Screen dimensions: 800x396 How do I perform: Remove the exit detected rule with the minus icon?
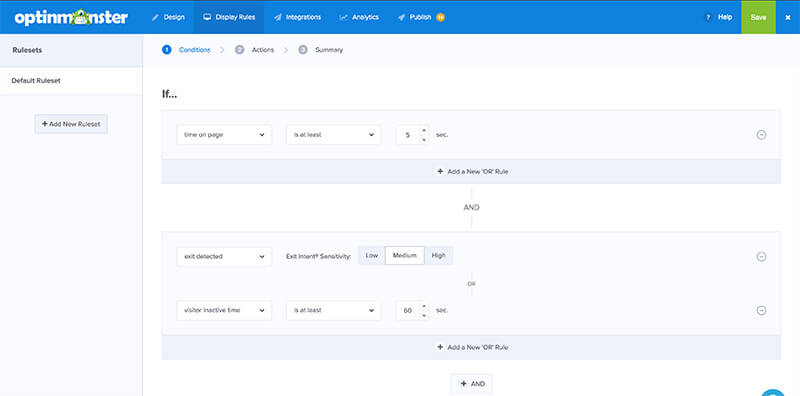[x=761, y=257]
